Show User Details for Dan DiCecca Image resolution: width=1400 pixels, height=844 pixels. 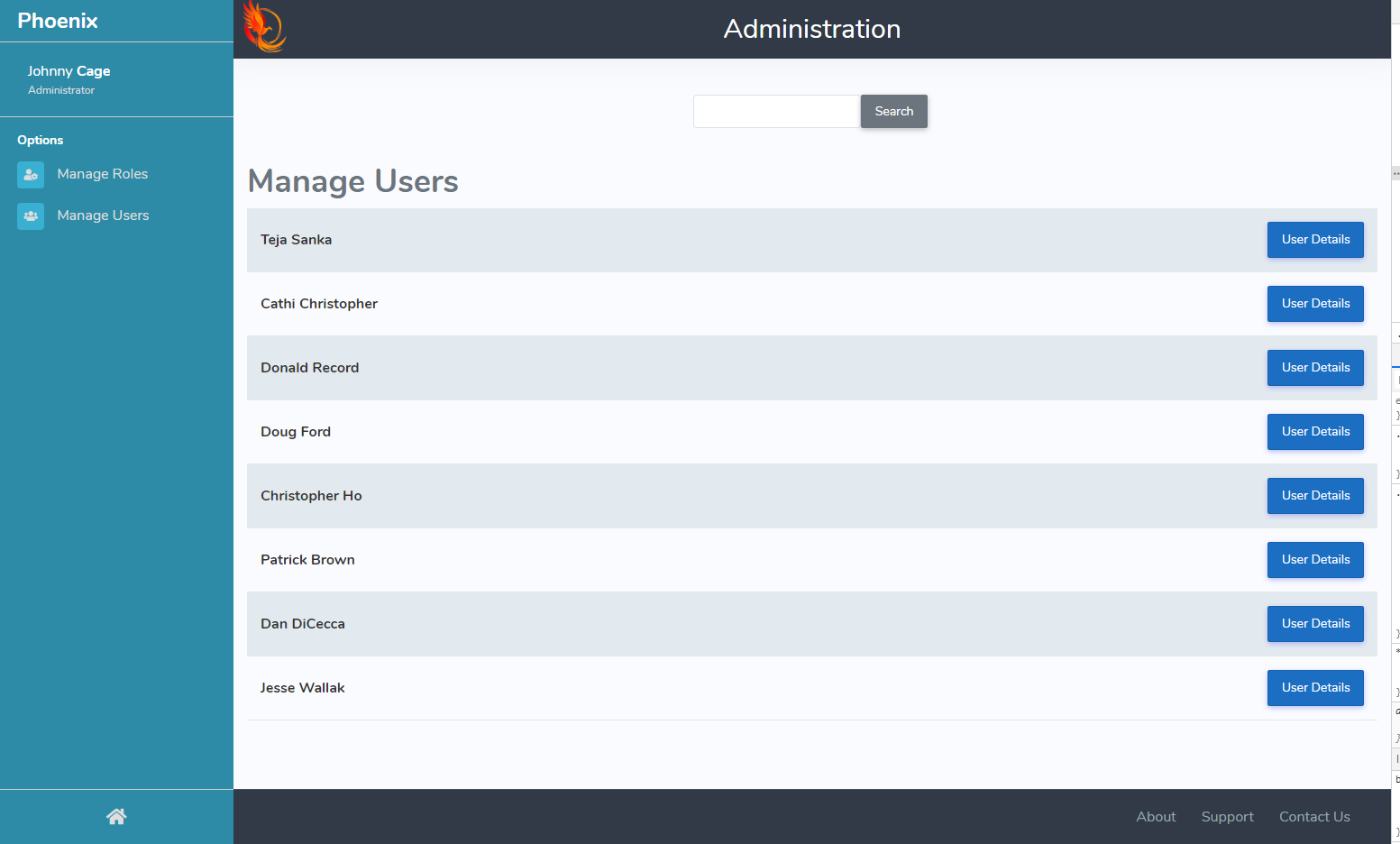click(1314, 624)
